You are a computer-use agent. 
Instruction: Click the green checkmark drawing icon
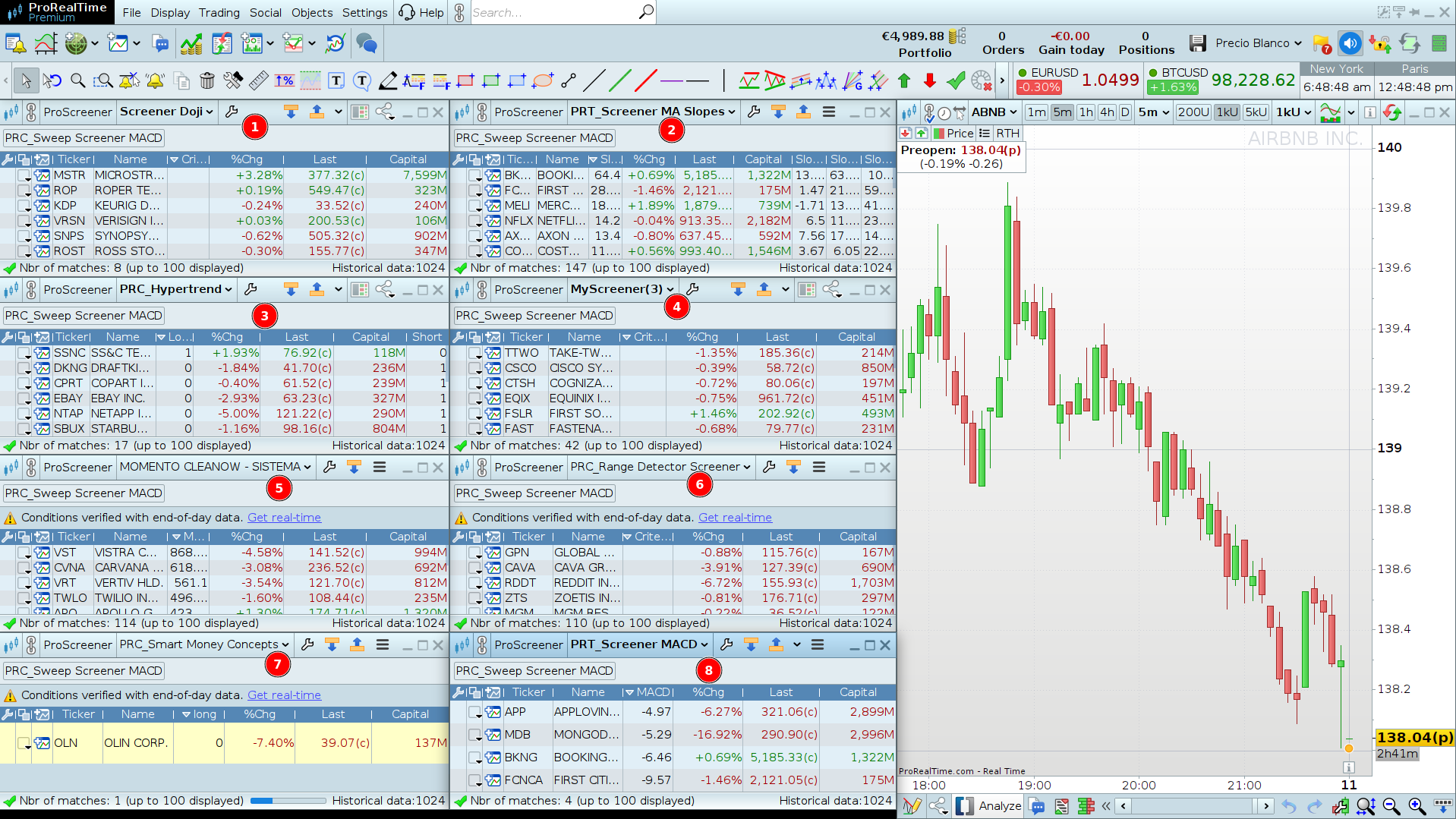(x=956, y=80)
